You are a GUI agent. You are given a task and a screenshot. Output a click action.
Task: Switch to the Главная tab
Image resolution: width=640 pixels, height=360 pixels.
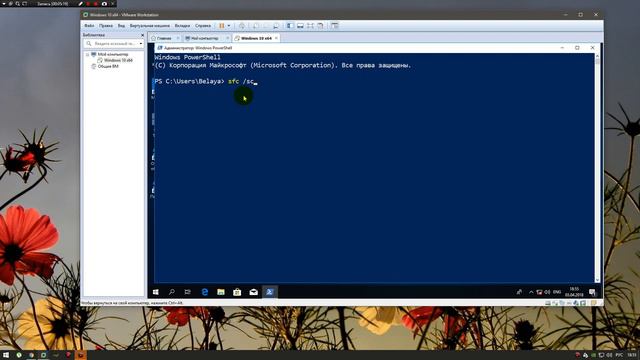(164, 38)
